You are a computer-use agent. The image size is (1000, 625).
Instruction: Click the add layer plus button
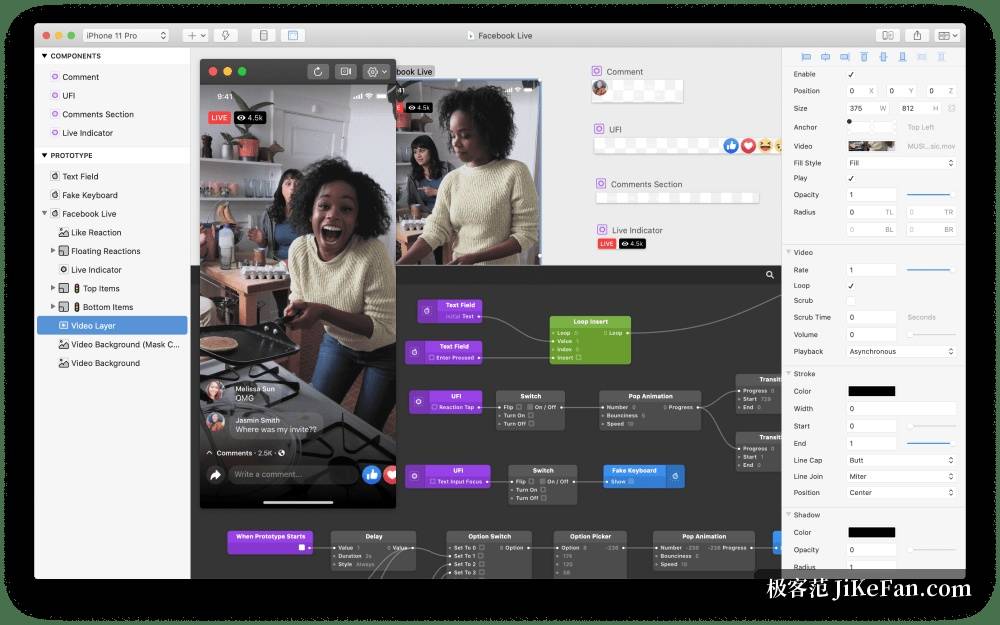tap(195, 36)
